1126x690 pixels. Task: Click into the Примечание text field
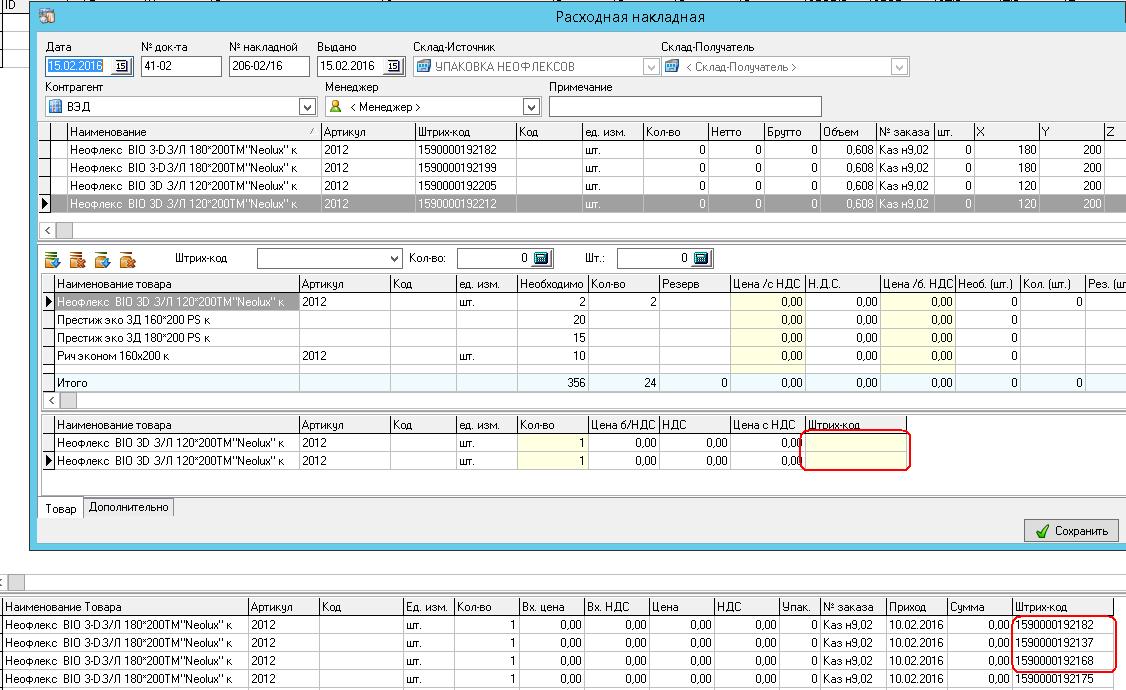tap(685, 107)
